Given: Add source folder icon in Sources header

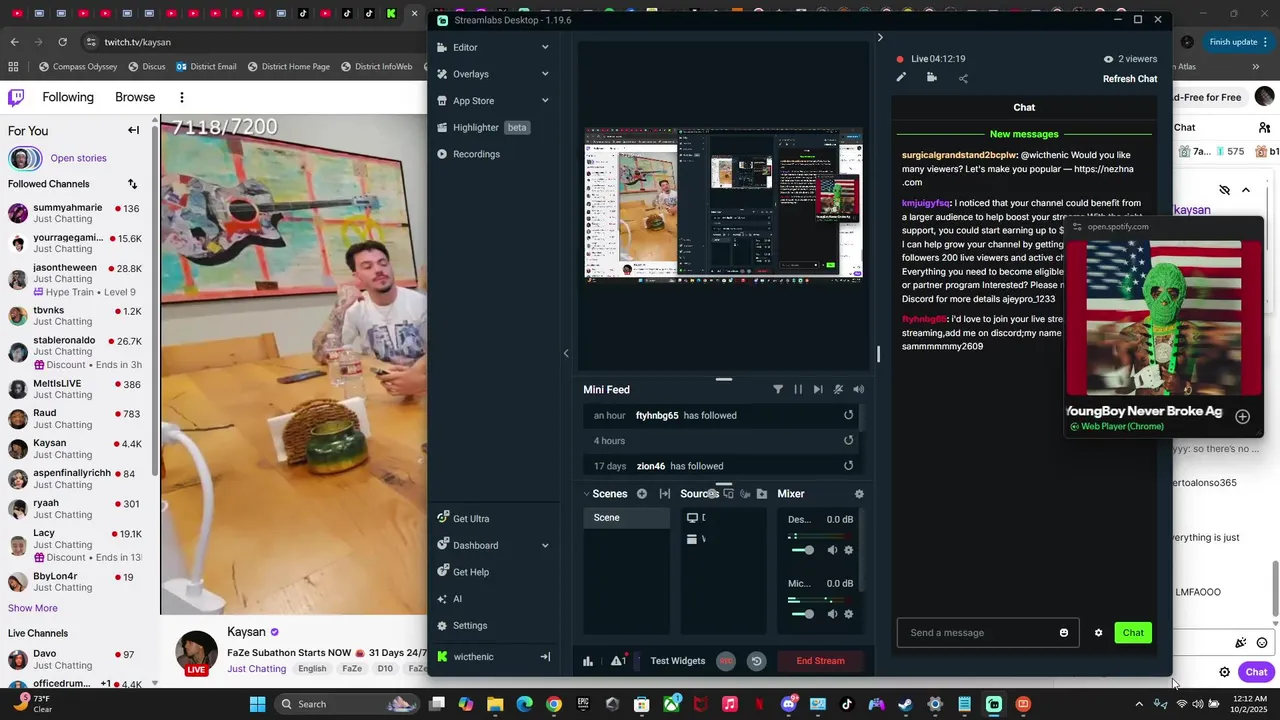Looking at the screenshot, I should point(761,494).
